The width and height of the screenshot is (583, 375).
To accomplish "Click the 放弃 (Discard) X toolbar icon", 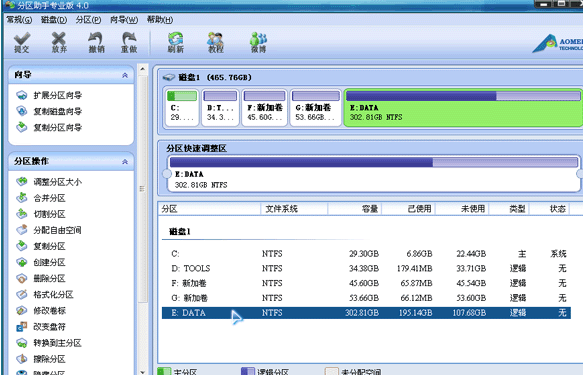I will (x=59, y=42).
